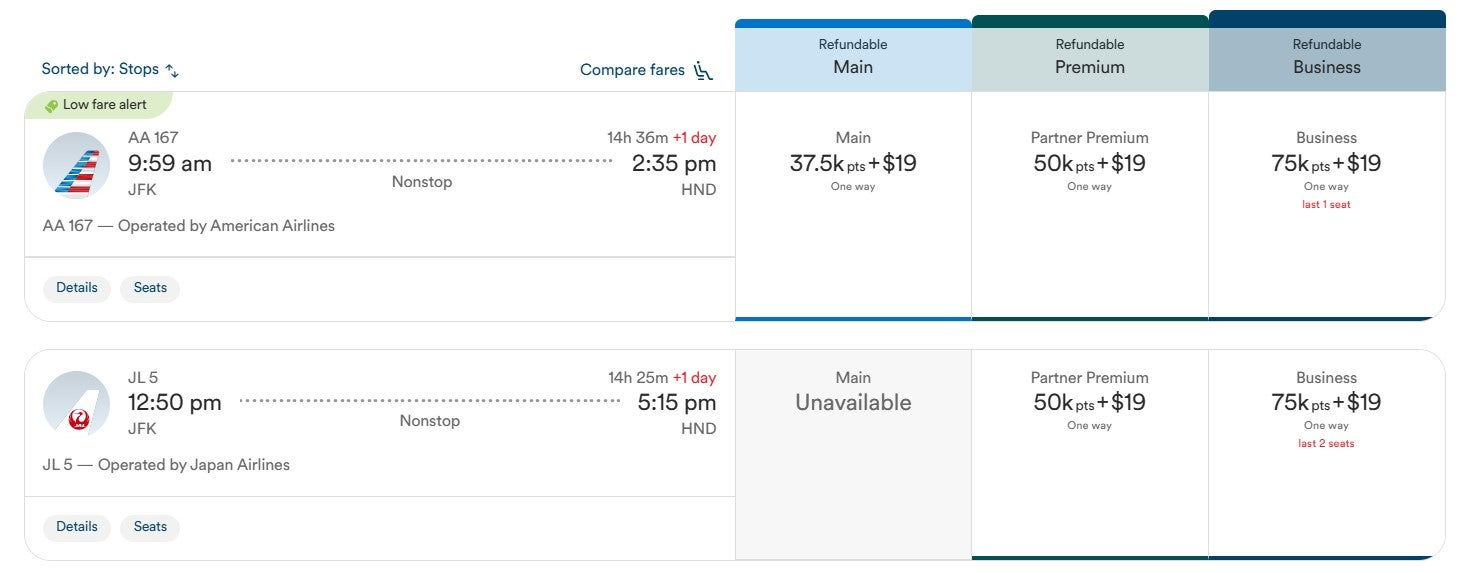
Task: Open Details for flight JL 5
Action: [x=77, y=527]
